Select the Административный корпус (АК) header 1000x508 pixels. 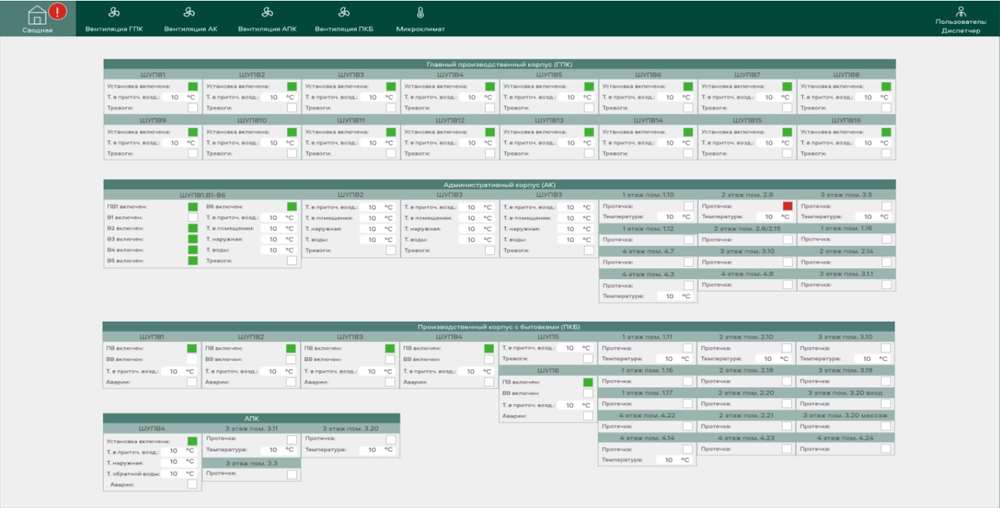[x=499, y=185]
